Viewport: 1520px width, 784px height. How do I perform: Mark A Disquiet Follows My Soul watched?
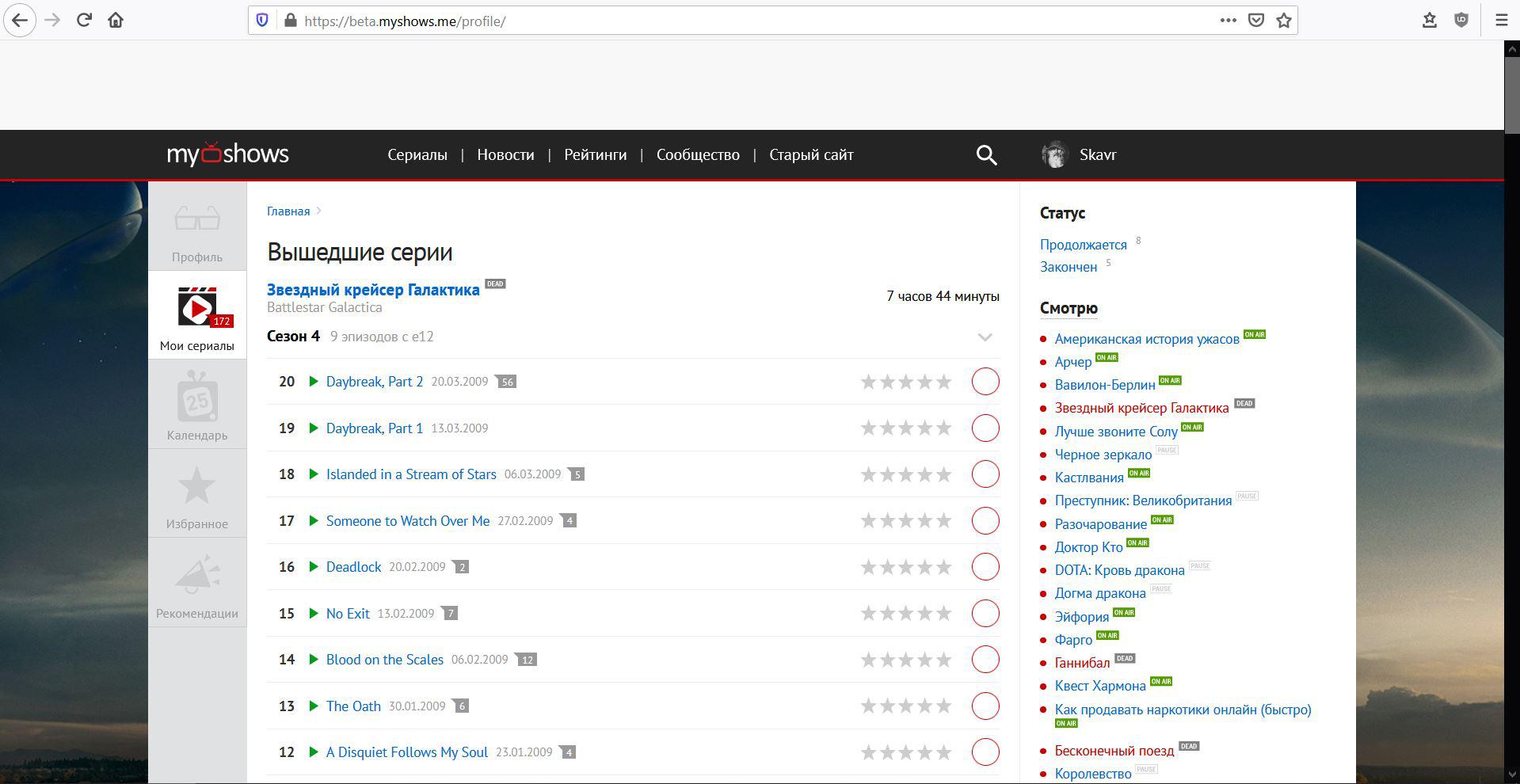pos(985,752)
